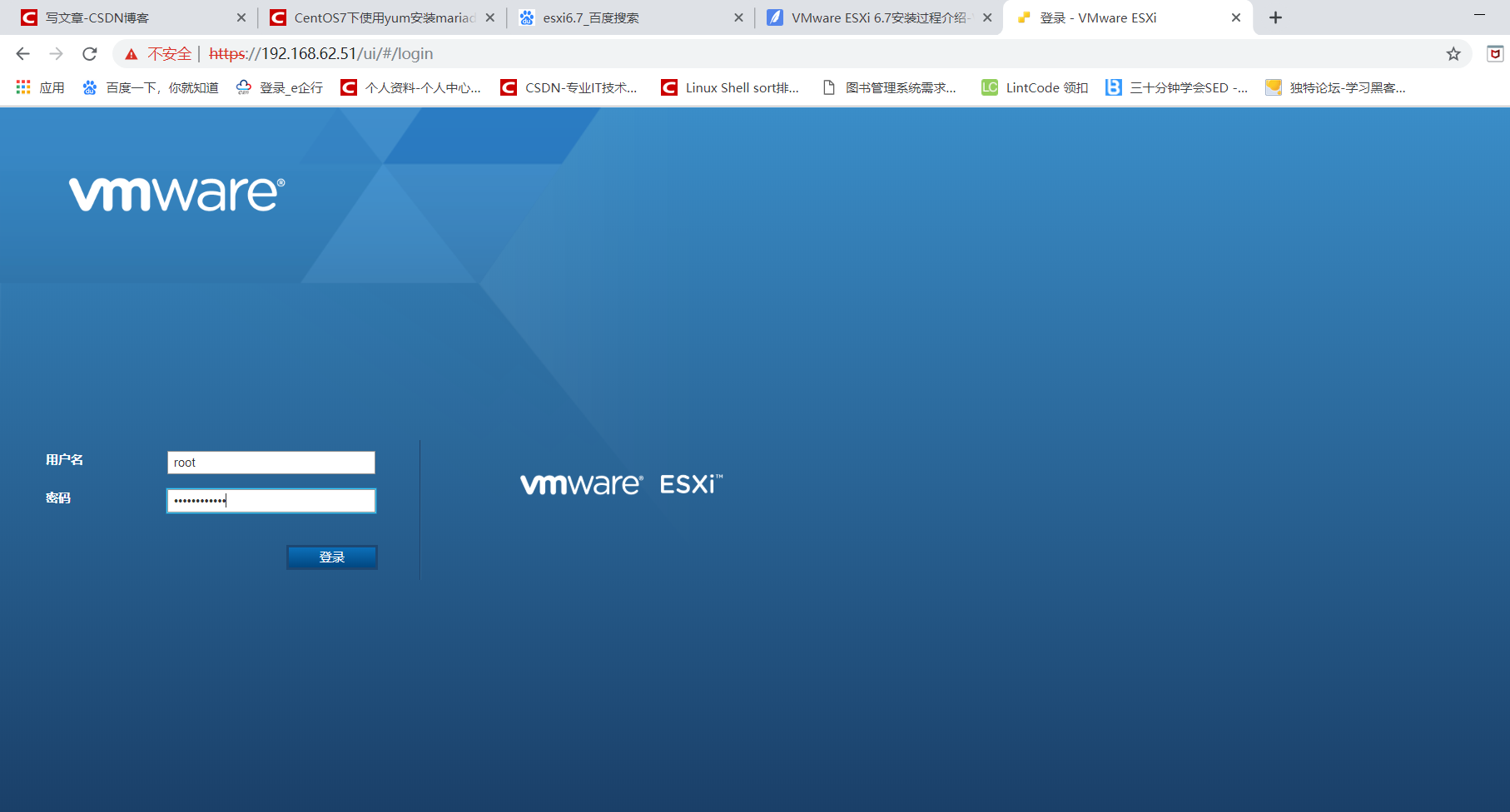Click the 登录_e企行 bookmark icon
Viewport: 1510px width, 812px height.
243,87
